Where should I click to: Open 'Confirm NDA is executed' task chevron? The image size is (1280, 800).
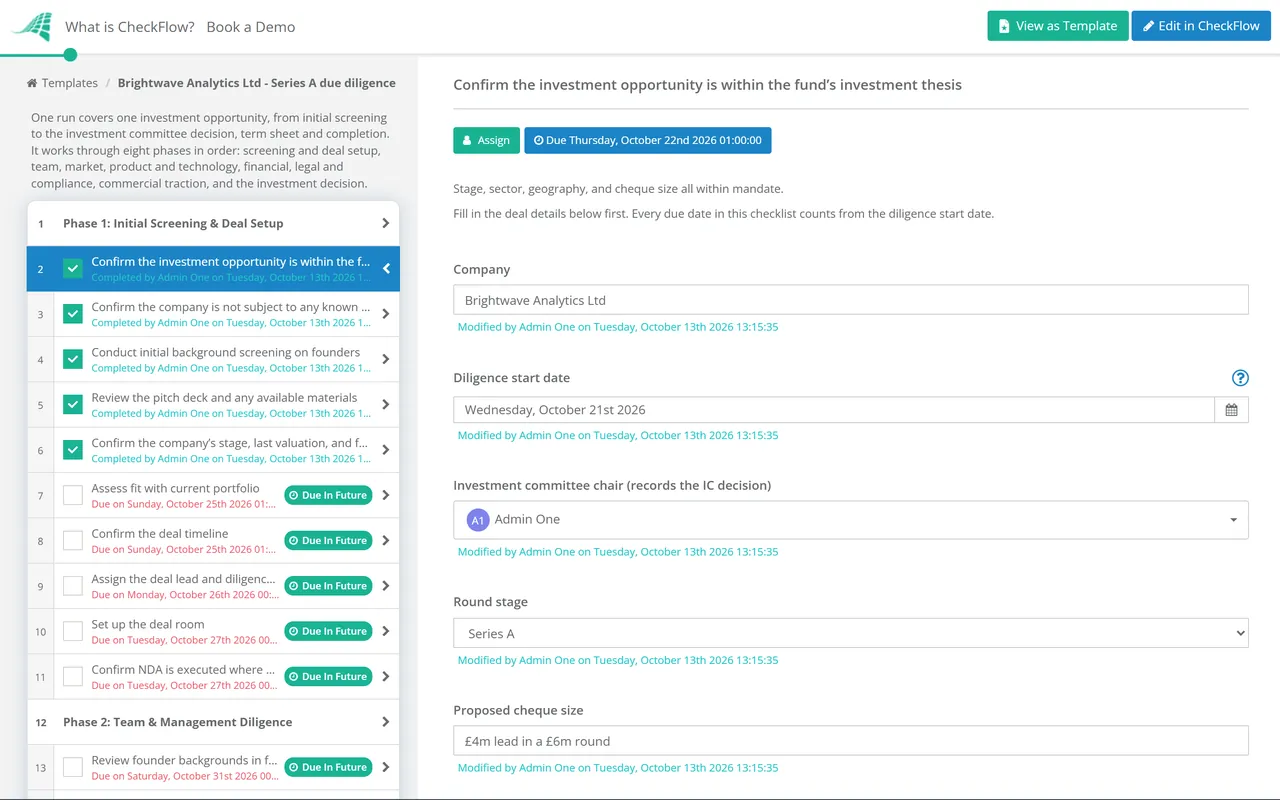point(386,677)
